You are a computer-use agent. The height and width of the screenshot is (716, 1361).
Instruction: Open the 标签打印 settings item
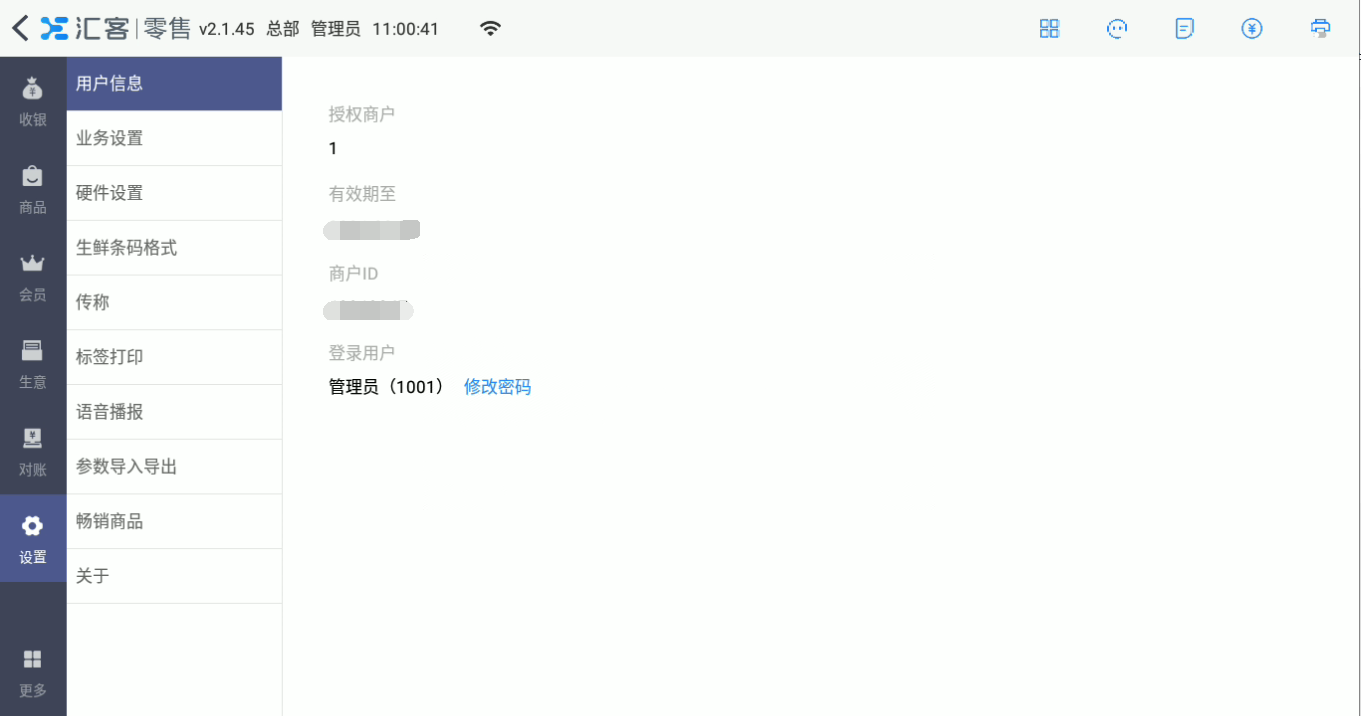[x=174, y=357]
